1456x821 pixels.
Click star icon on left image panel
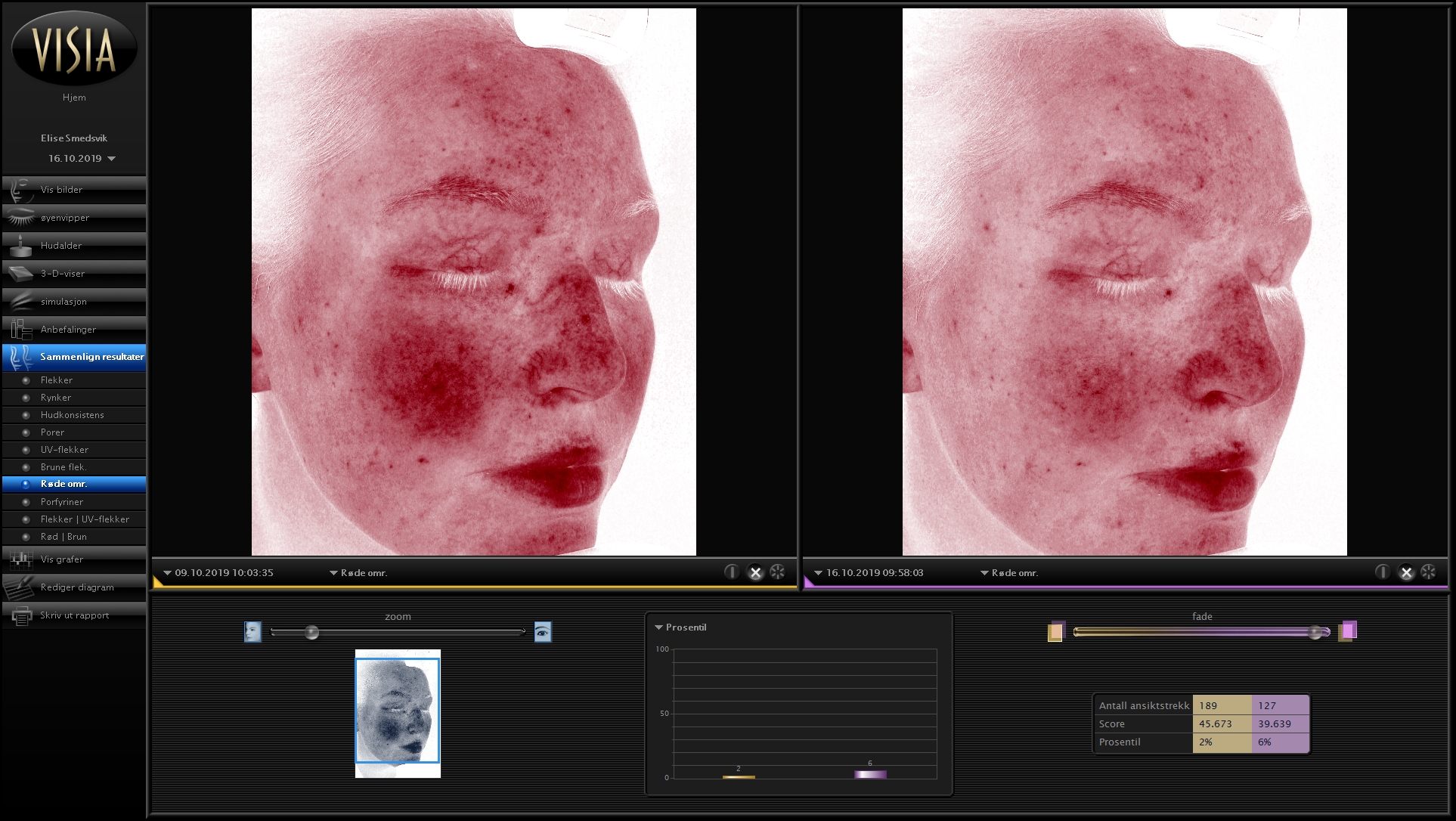777,572
